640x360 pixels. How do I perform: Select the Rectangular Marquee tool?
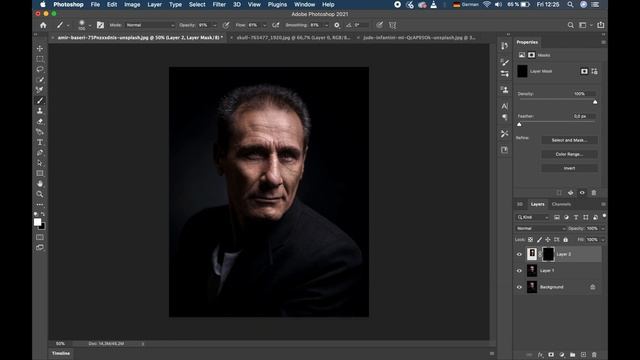coord(40,59)
